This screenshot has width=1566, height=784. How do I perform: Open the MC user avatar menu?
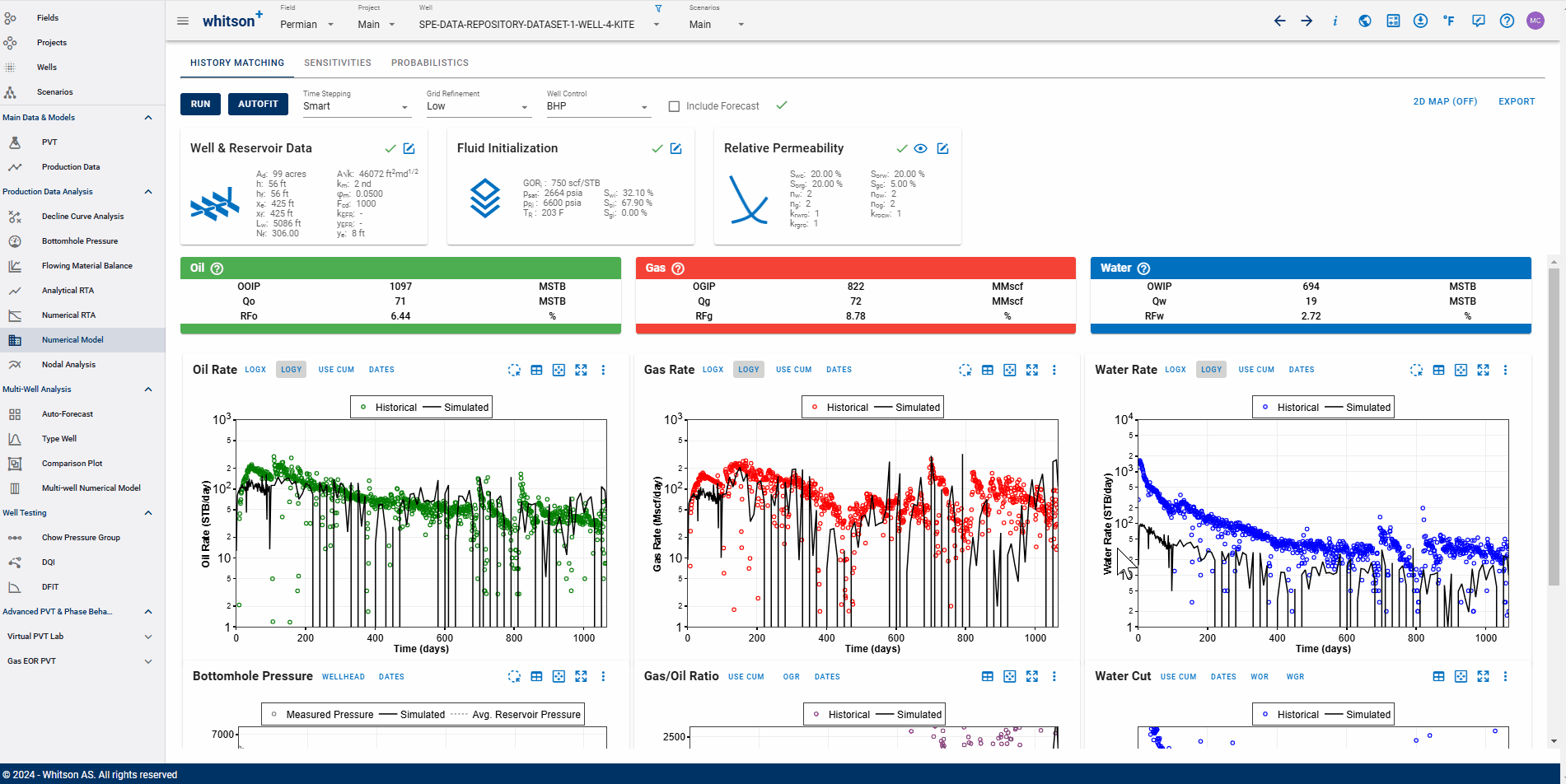[x=1536, y=21]
